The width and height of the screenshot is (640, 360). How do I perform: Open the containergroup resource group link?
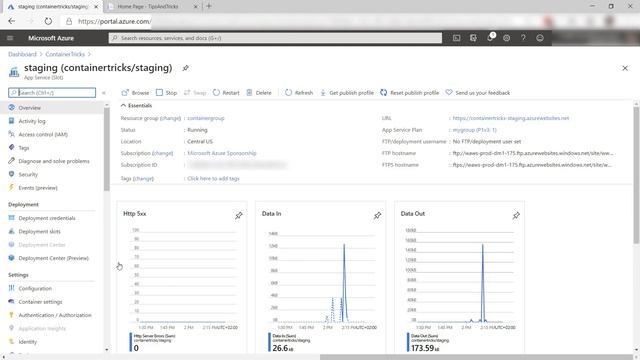coord(206,118)
